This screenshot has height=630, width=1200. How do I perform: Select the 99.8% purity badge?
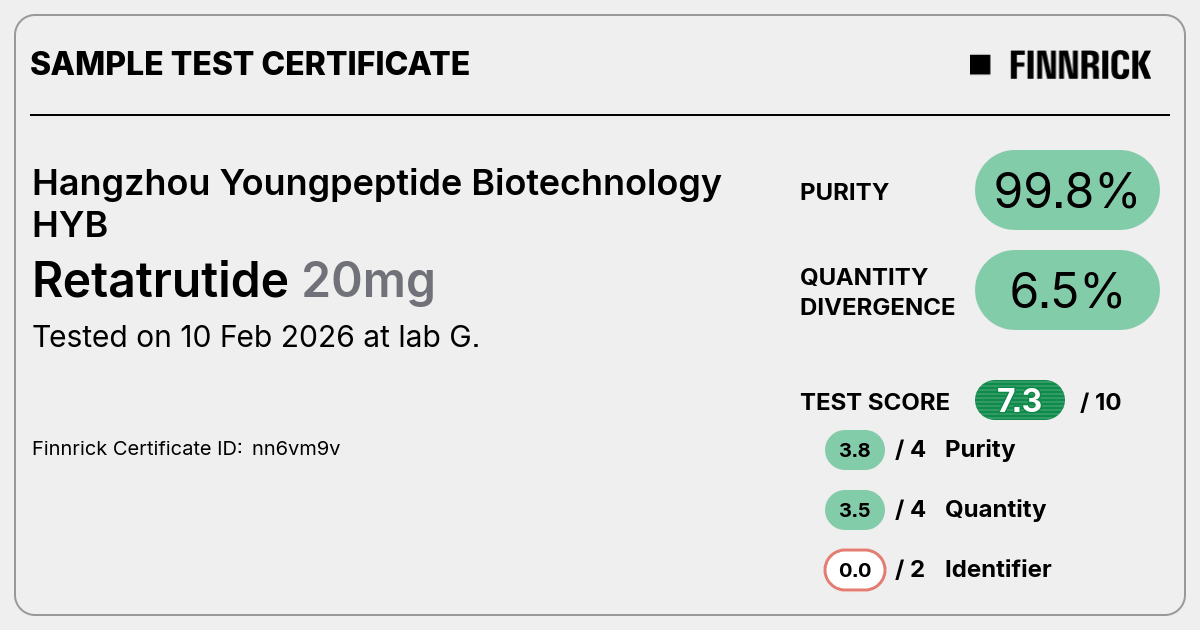[x=1067, y=190]
